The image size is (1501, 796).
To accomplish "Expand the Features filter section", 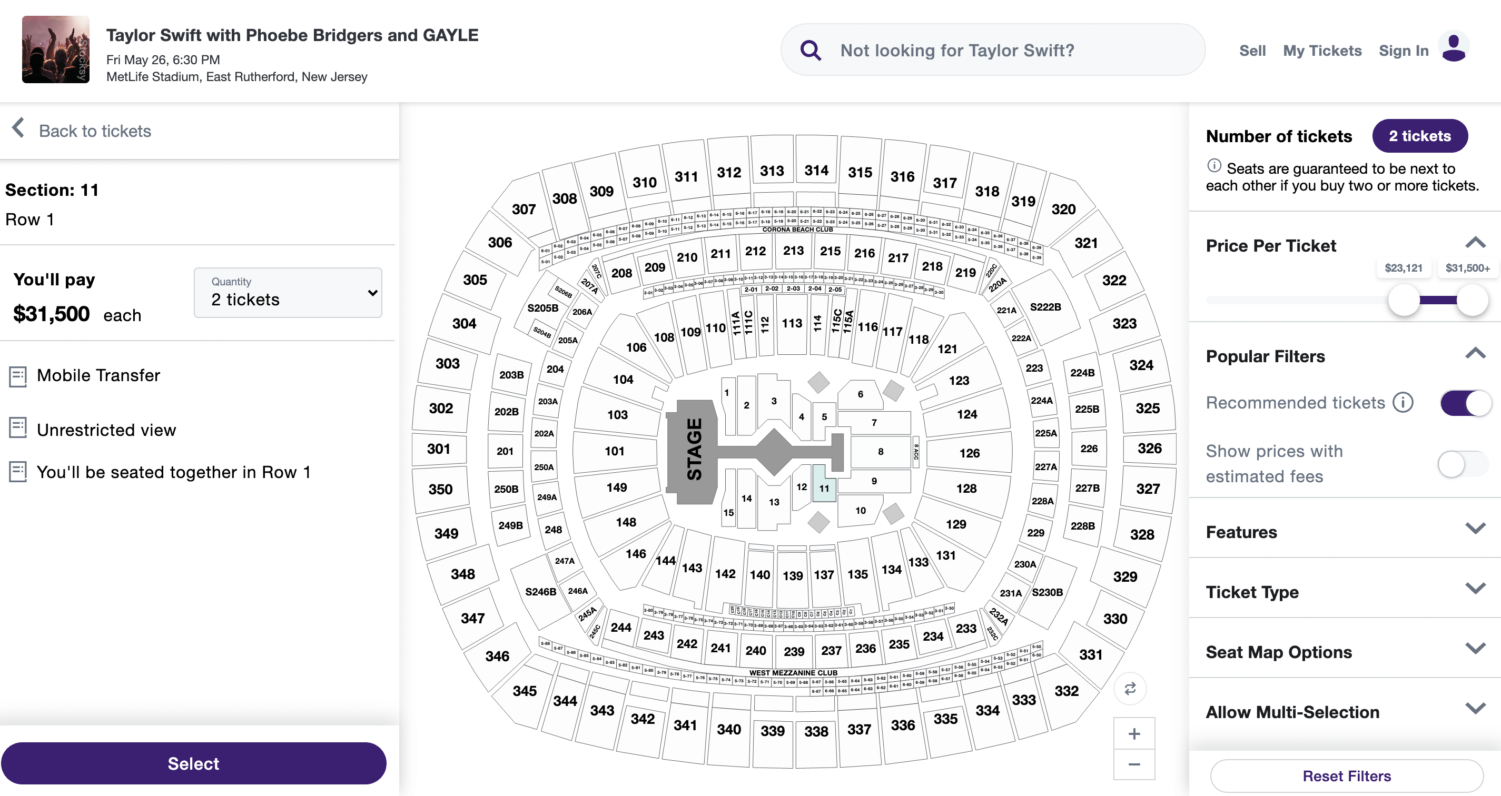I will pyautogui.click(x=1475, y=529).
